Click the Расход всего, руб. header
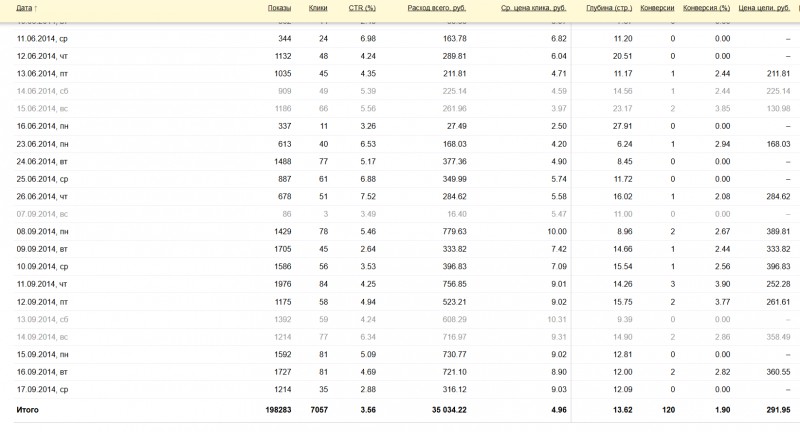Screen dimensions: 800x432 pos(436,8)
